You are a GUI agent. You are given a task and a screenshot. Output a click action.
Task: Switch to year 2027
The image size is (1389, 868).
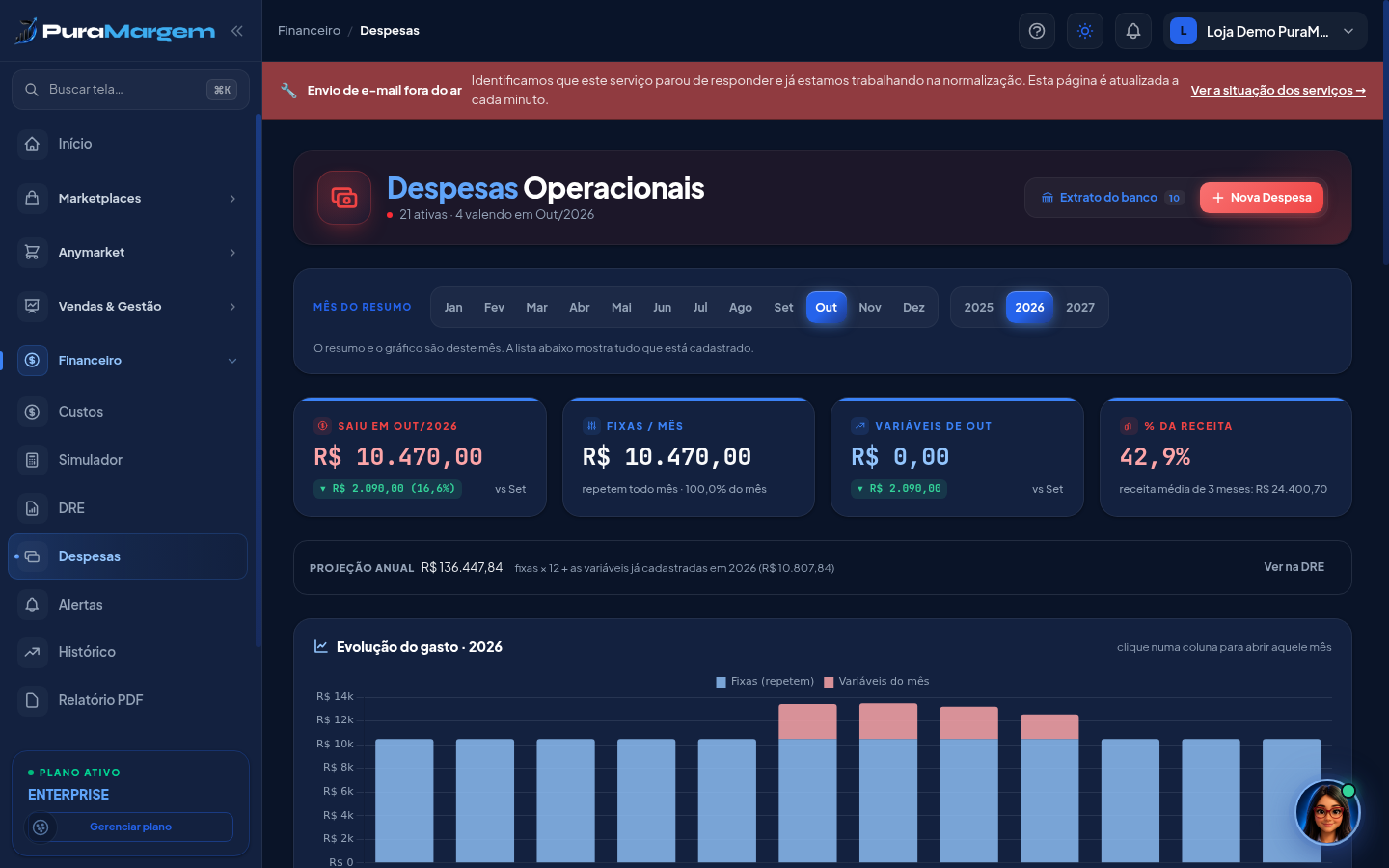(x=1080, y=308)
